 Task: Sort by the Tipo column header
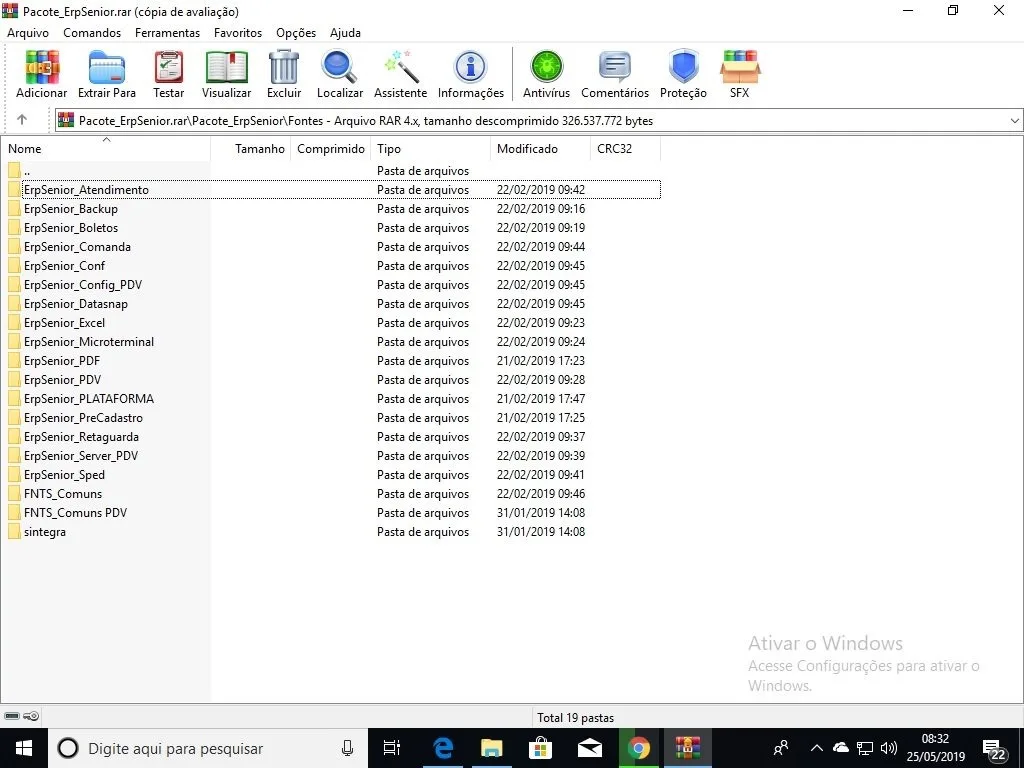[x=430, y=148]
